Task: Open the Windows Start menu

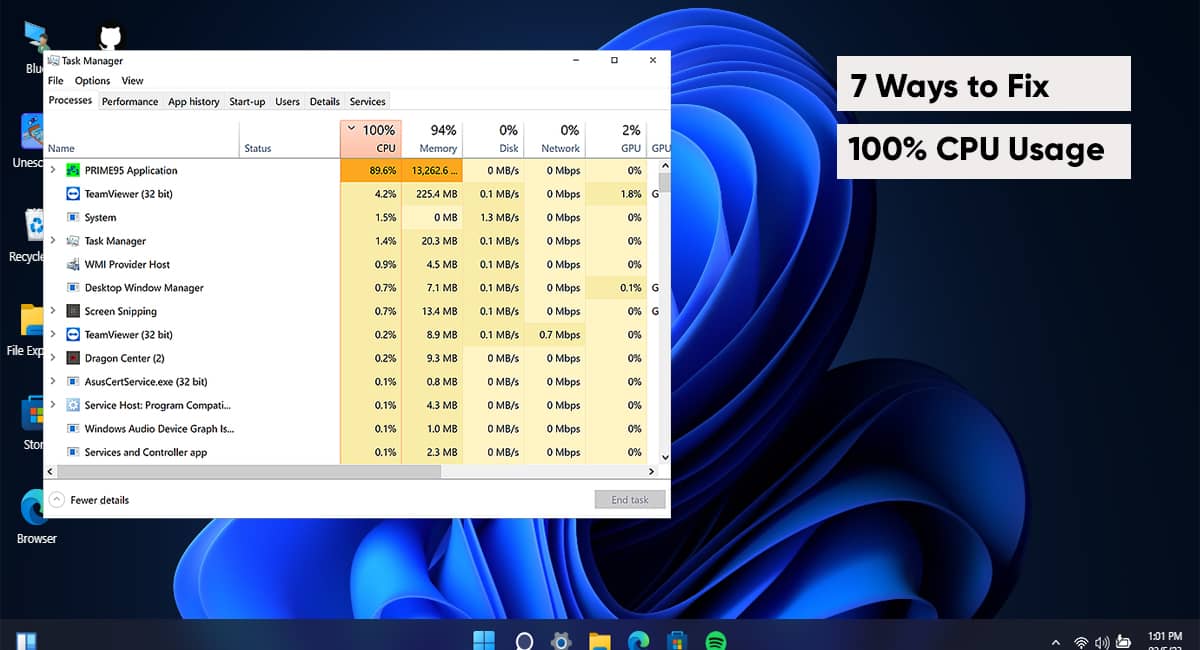Action: (x=484, y=640)
